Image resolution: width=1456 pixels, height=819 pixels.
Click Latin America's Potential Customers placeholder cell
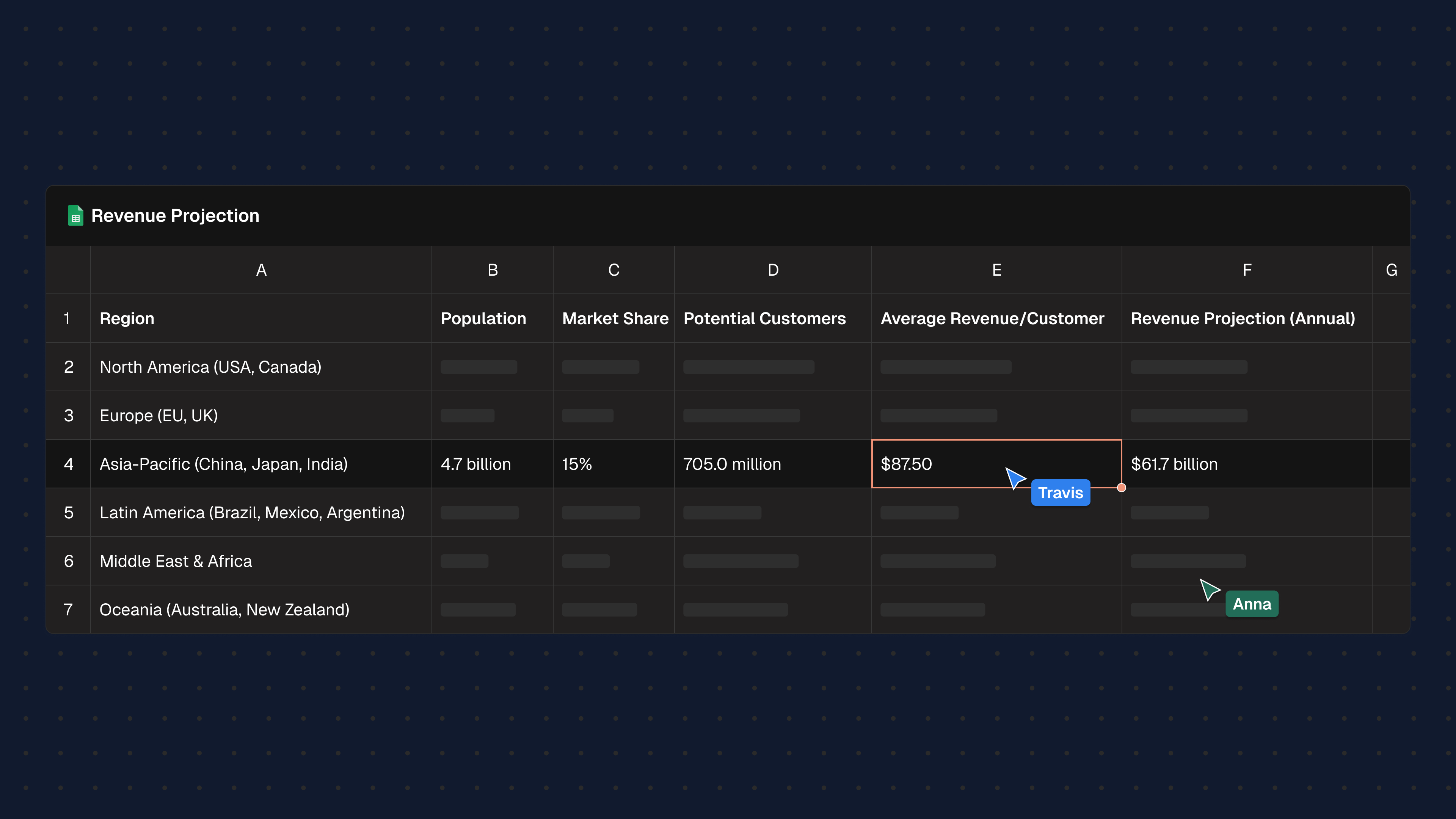coord(773,513)
